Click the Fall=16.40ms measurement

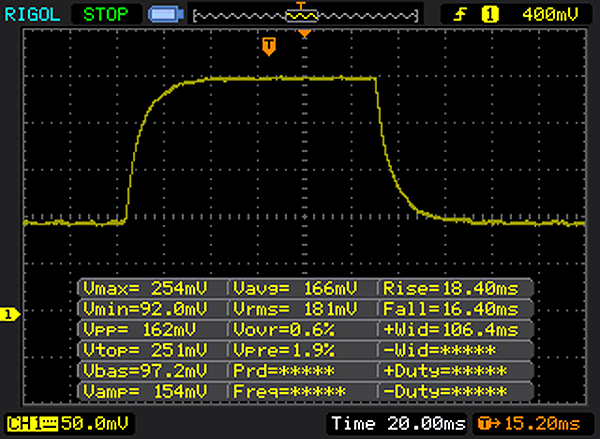(451, 309)
